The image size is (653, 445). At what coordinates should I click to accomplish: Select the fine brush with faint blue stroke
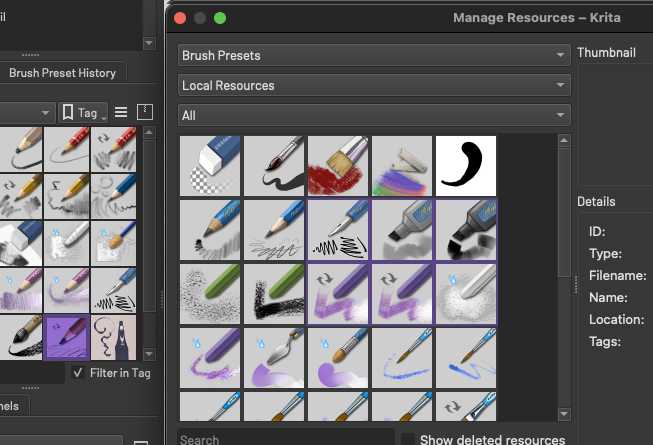402,358
